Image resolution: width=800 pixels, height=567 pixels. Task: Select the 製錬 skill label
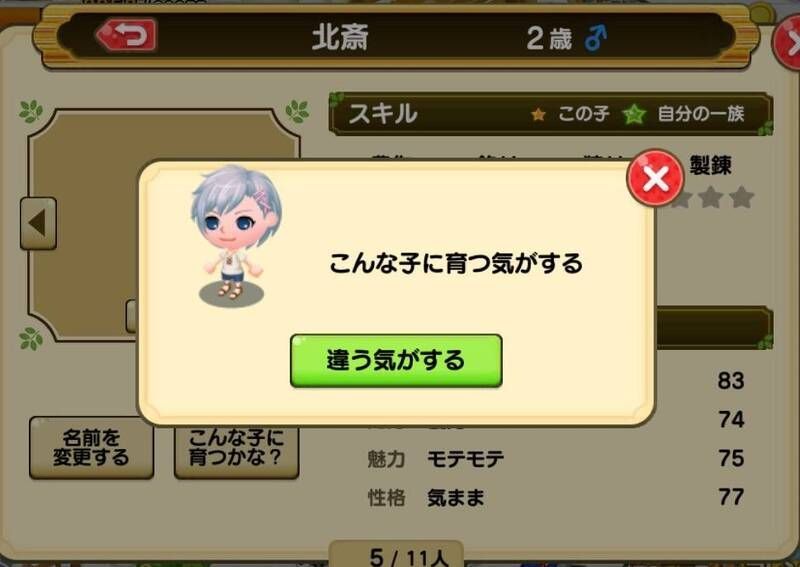click(710, 165)
